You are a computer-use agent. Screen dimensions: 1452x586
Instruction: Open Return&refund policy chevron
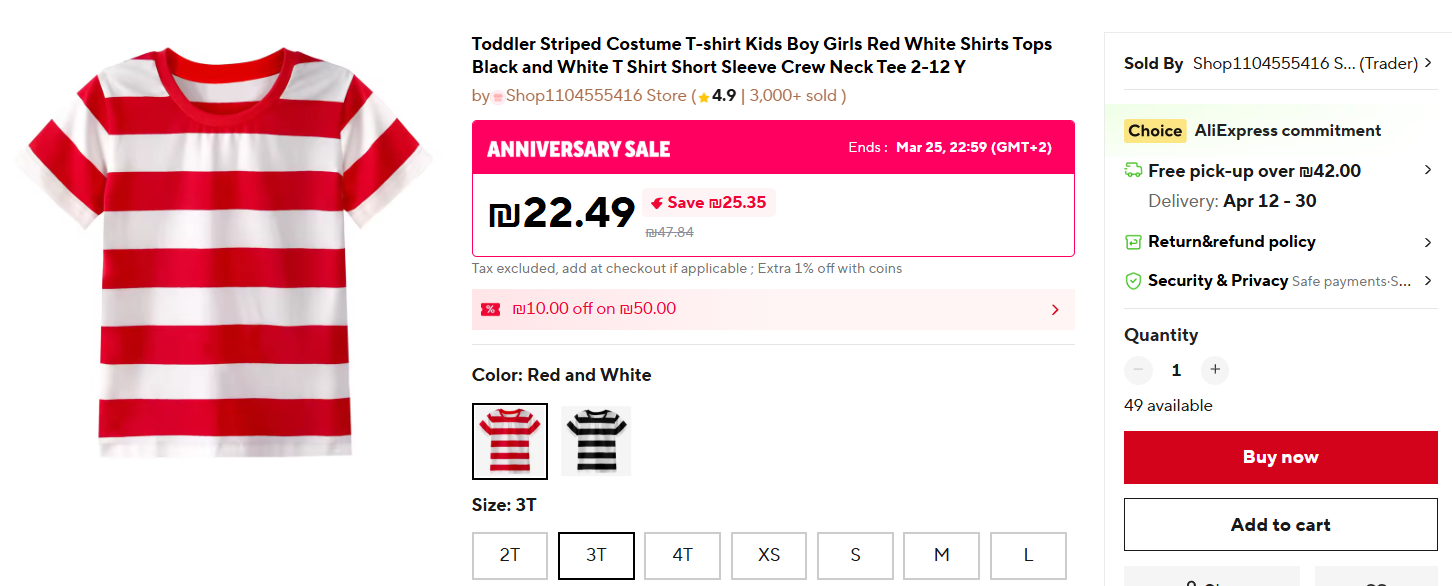(x=1428, y=242)
